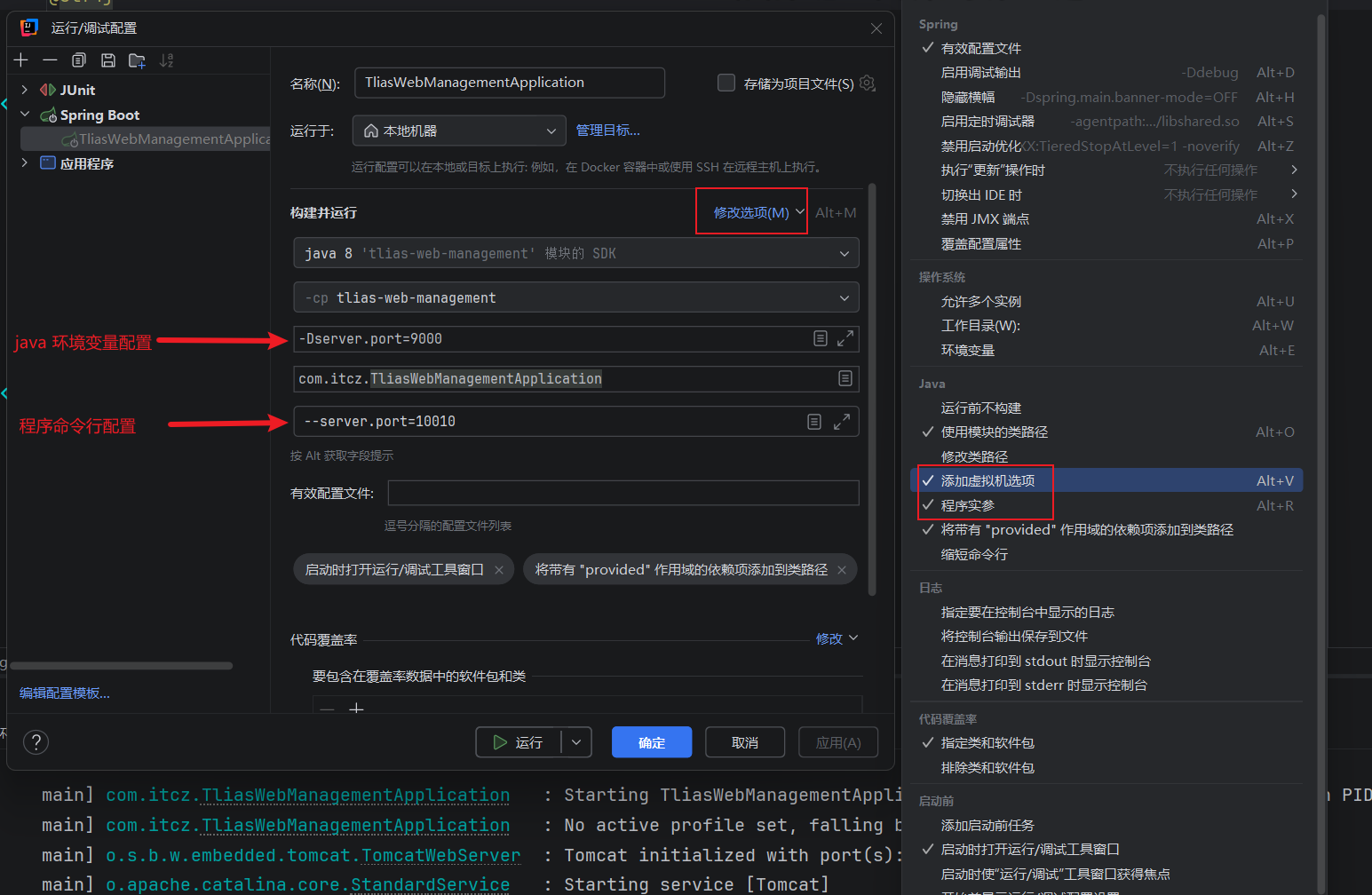The image size is (1372, 895).
Task: Open the help question mark button
Action: [x=36, y=742]
